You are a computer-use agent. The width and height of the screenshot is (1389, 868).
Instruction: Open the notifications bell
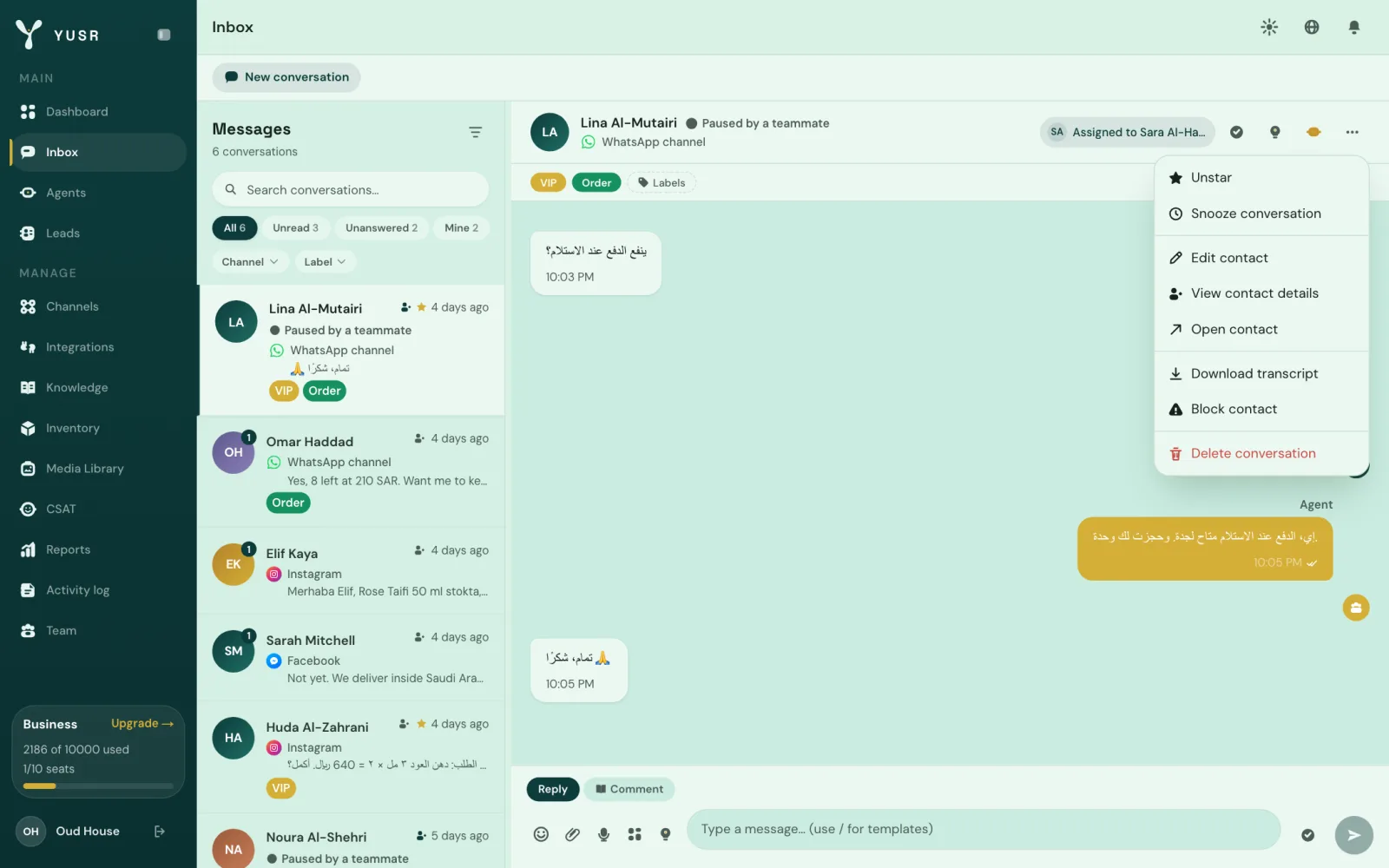1353,27
